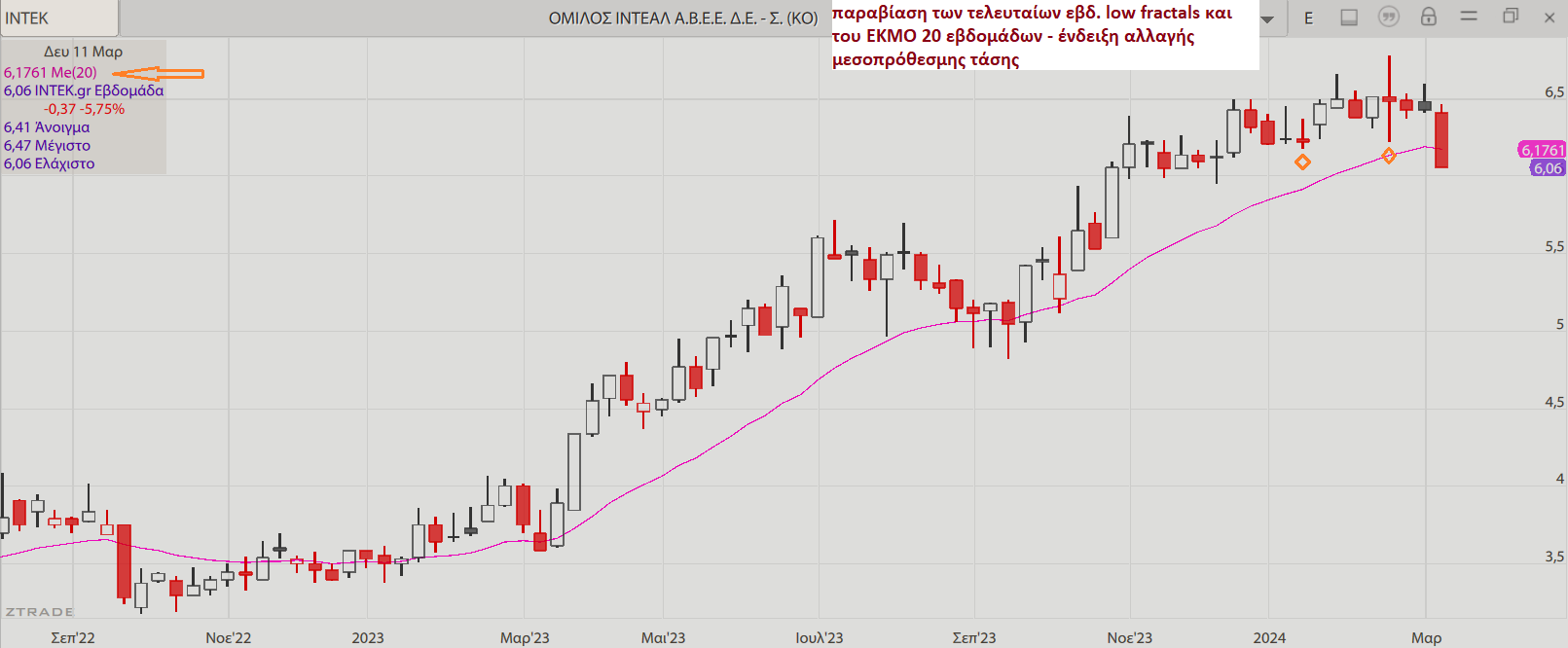Click the 4,5 price axis label
The width and height of the screenshot is (1568, 648).
pyautogui.click(x=1554, y=402)
